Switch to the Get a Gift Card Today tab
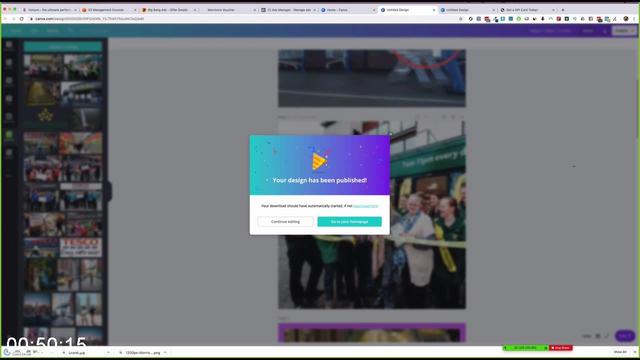The image size is (640, 360). pyautogui.click(x=527, y=10)
